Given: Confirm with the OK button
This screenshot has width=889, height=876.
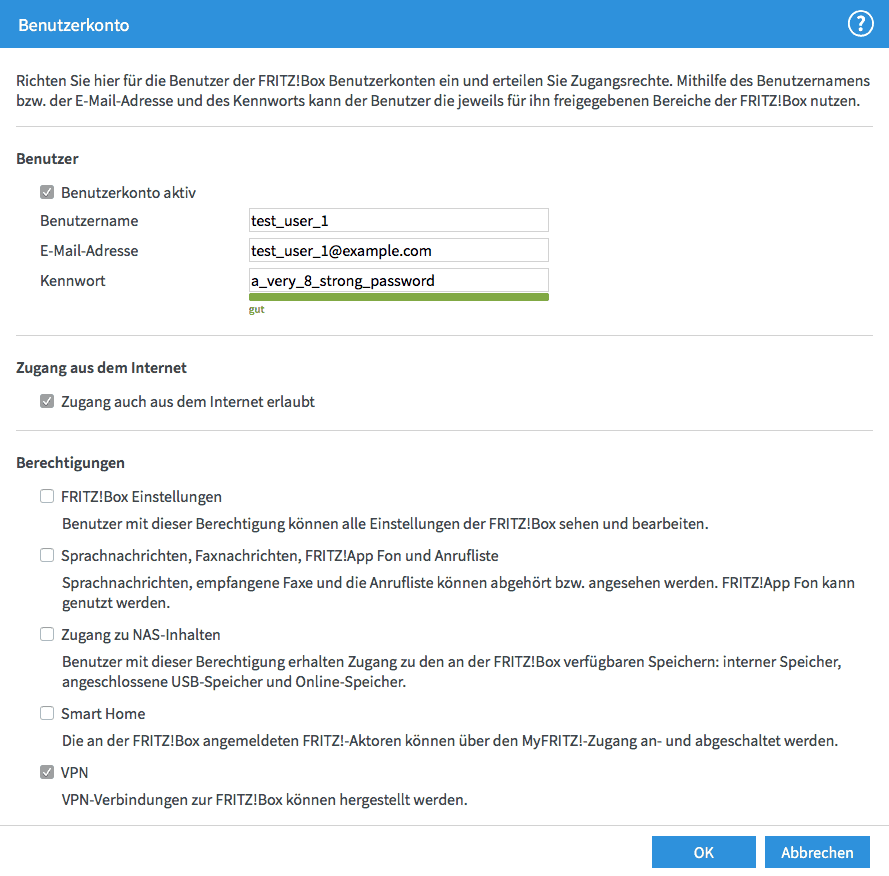Looking at the screenshot, I should (x=704, y=852).
